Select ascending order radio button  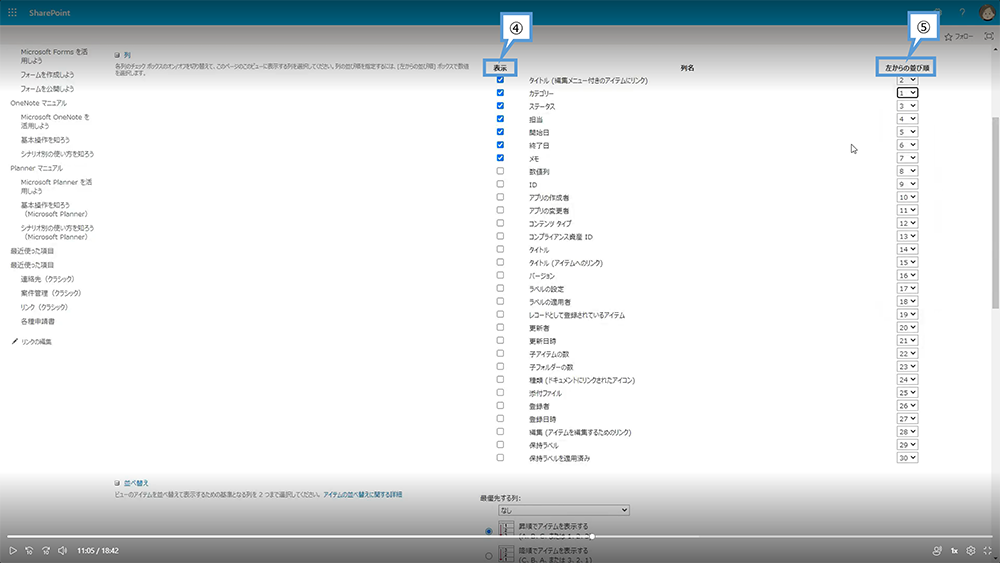[x=489, y=530]
